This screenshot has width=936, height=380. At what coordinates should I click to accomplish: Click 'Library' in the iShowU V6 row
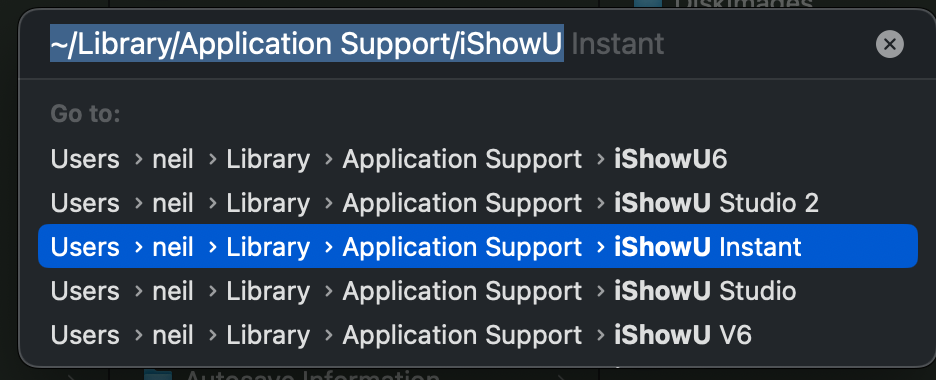click(268, 335)
